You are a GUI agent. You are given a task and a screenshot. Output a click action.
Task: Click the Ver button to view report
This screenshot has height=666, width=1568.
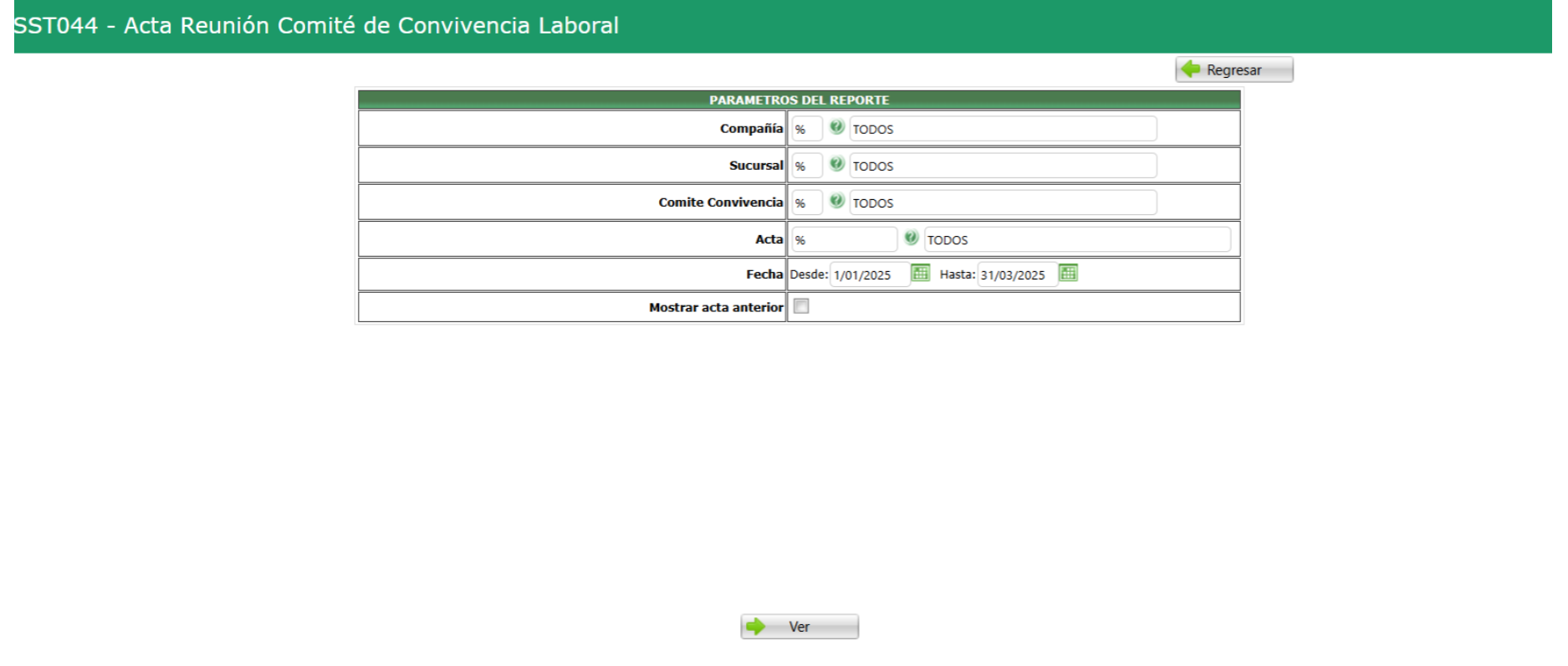pyautogui.click(x=799, y=627)
